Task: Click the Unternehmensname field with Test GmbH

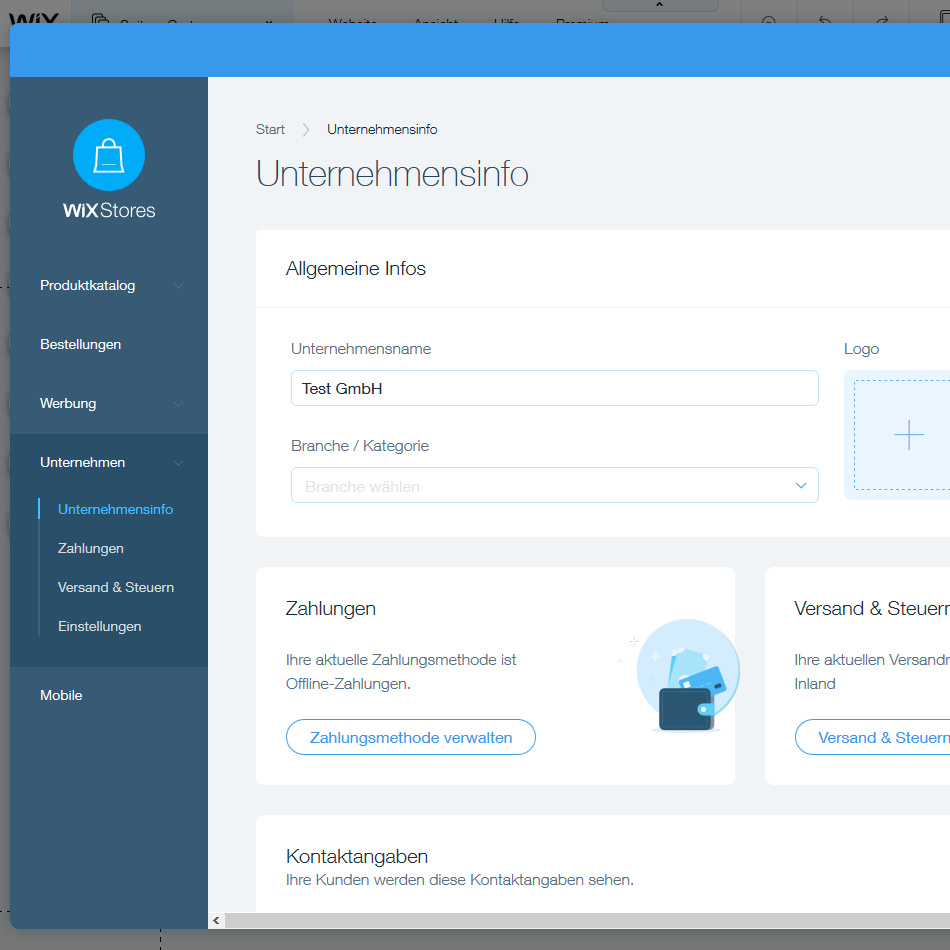Action: [554, 388]
